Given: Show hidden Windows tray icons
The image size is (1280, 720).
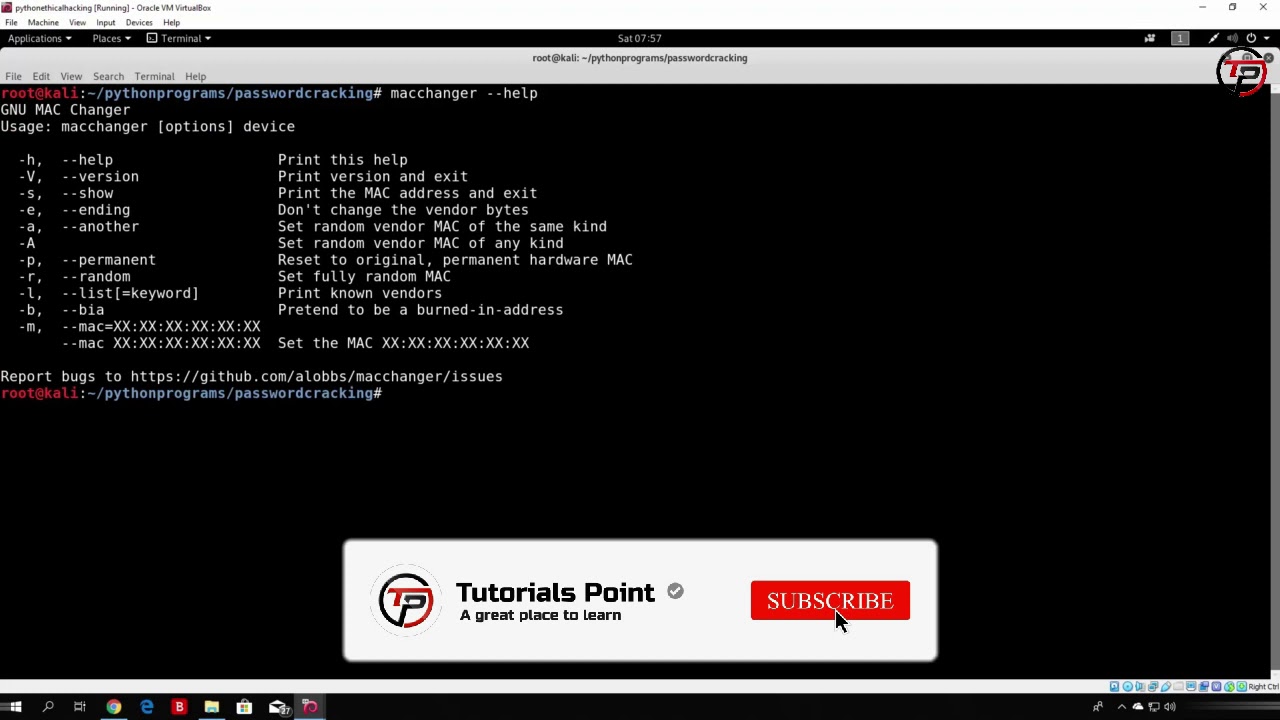Looking at the screenshot, I should (x=1122, y=707).
